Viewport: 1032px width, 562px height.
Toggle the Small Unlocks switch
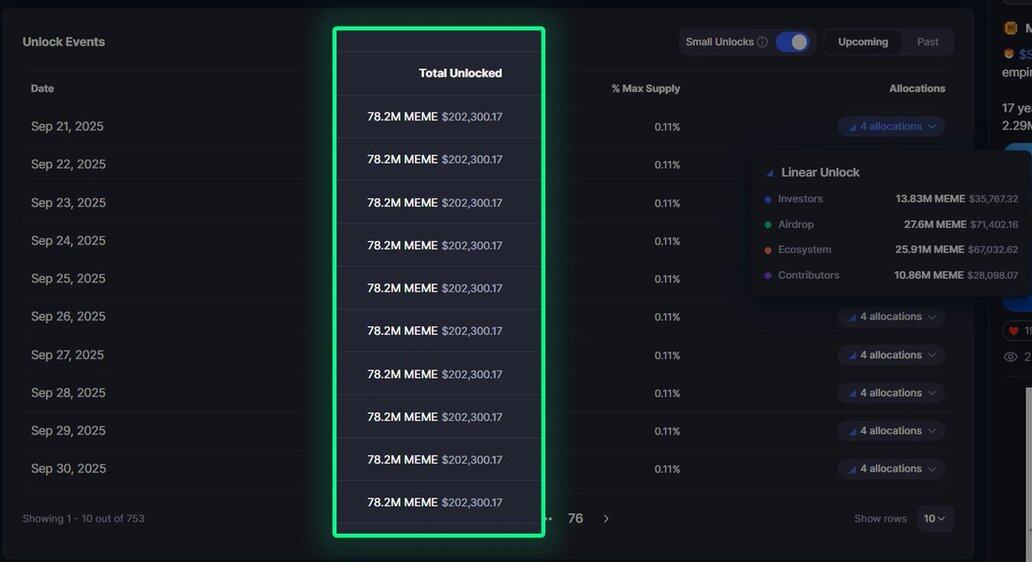tap(792, 42)
